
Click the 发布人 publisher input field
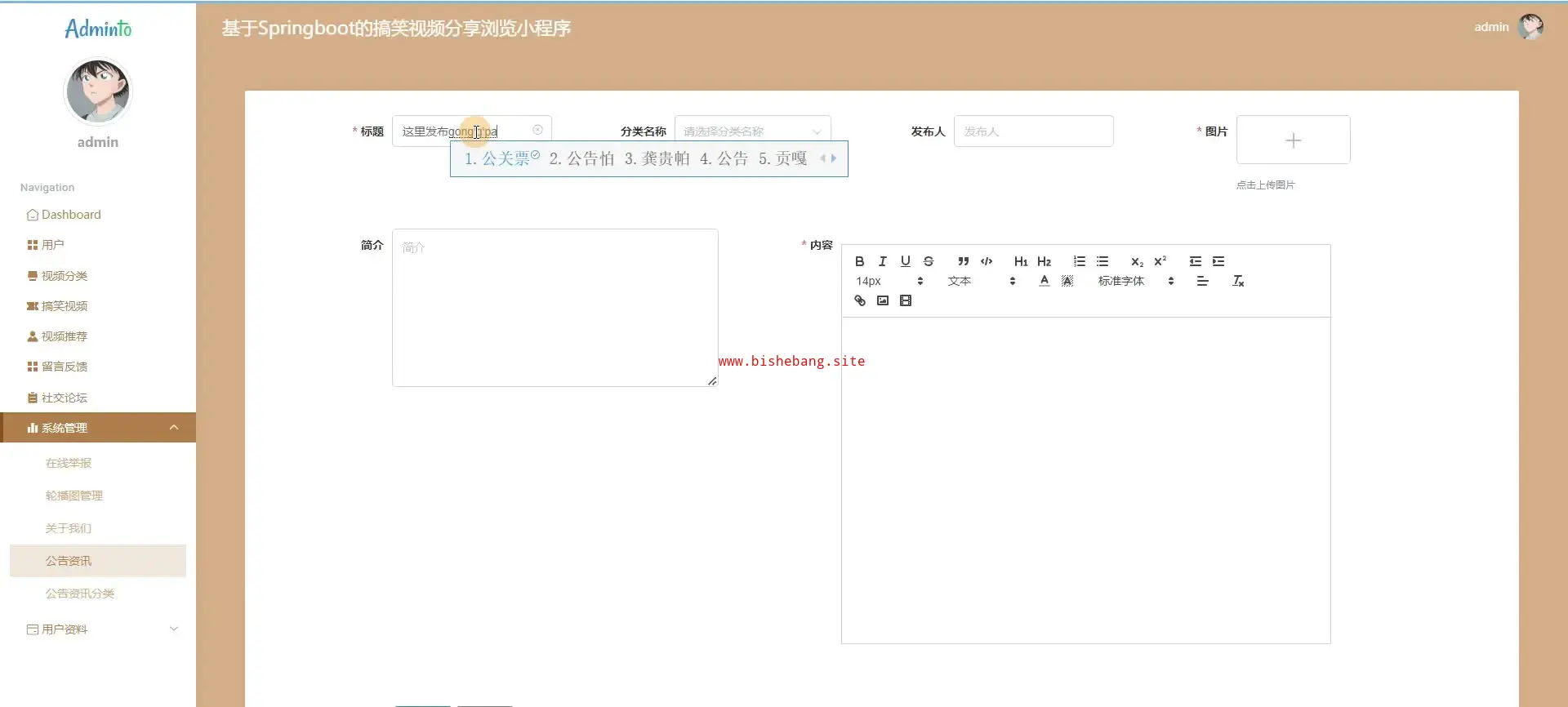click(1033, 131)
